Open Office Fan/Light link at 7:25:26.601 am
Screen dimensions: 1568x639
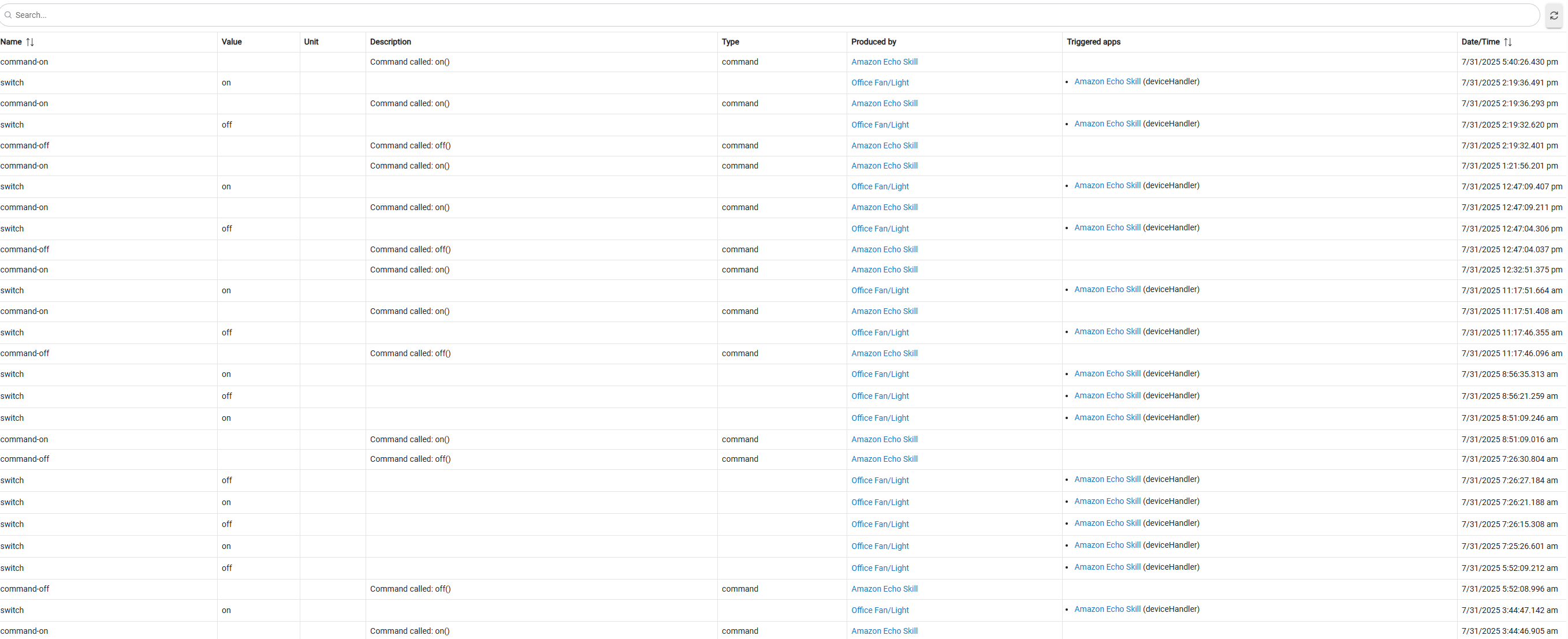[x=880, y=547]
